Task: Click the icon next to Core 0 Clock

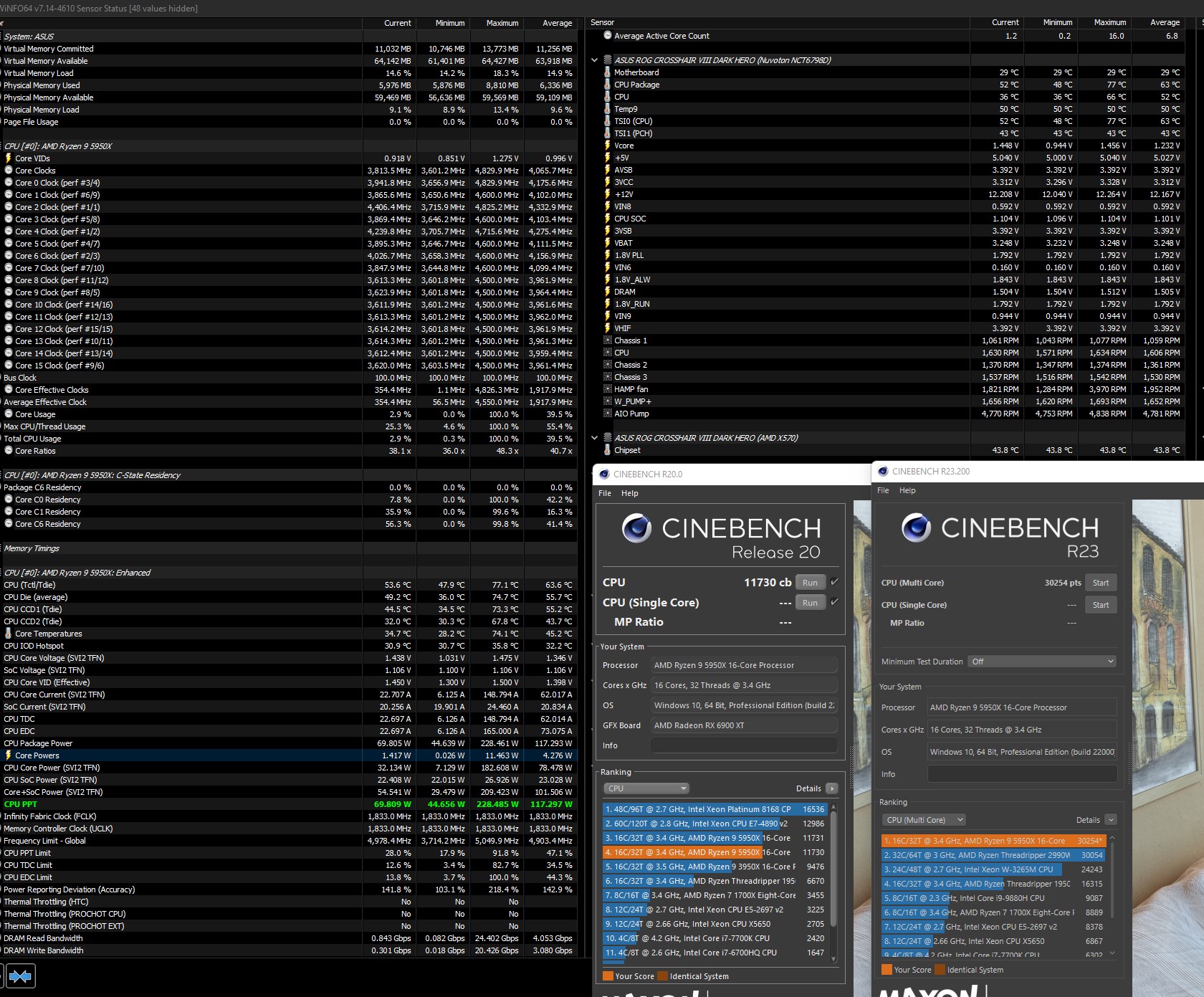Action: tap(9, 183)
